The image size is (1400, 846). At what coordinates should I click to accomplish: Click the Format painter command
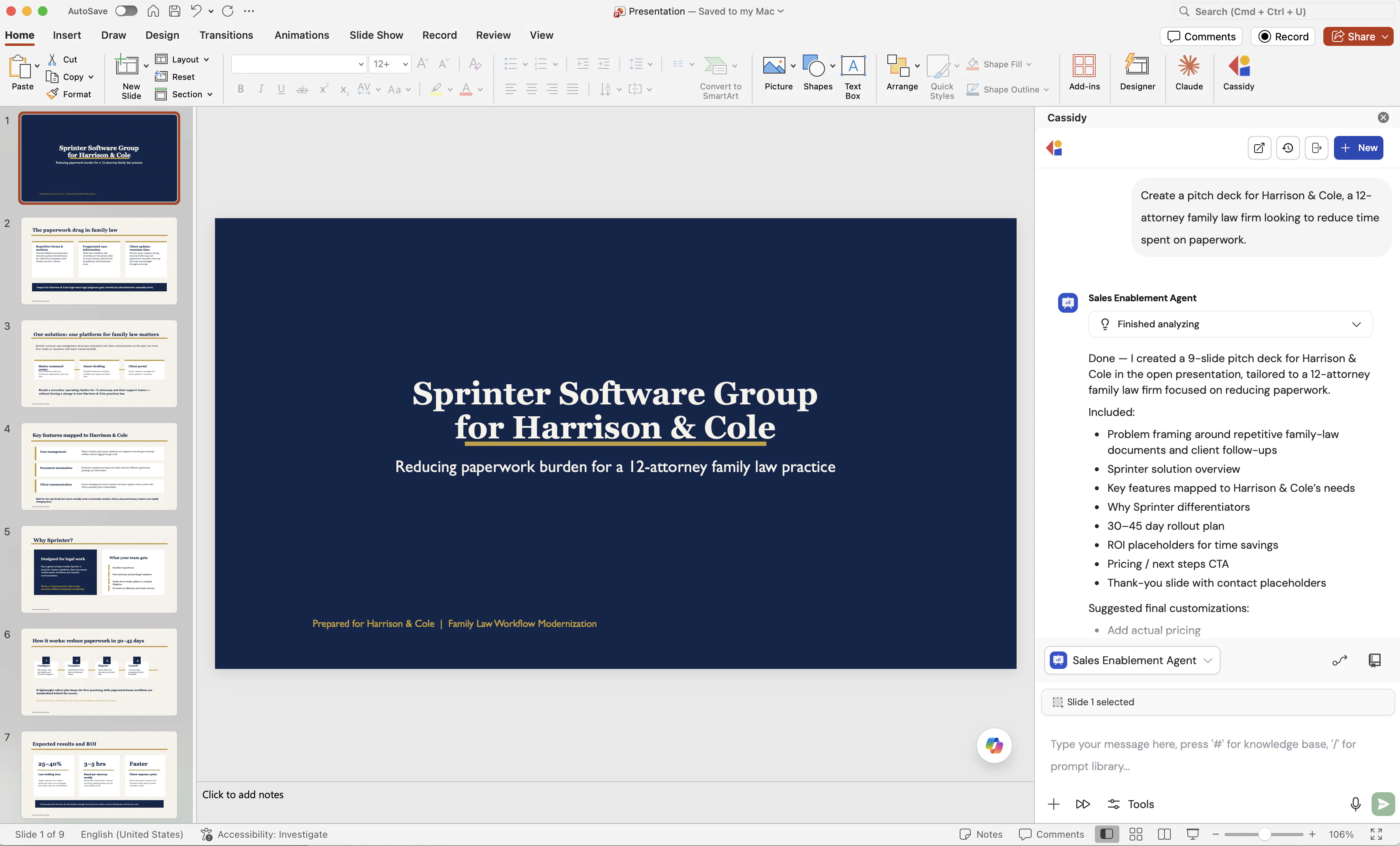pyautogui.click(x=69, y=94)
